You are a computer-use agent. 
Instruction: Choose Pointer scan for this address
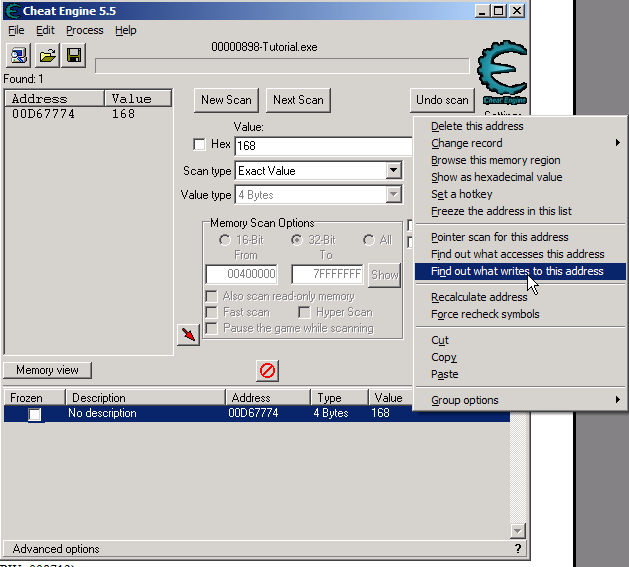coord(520,237)
